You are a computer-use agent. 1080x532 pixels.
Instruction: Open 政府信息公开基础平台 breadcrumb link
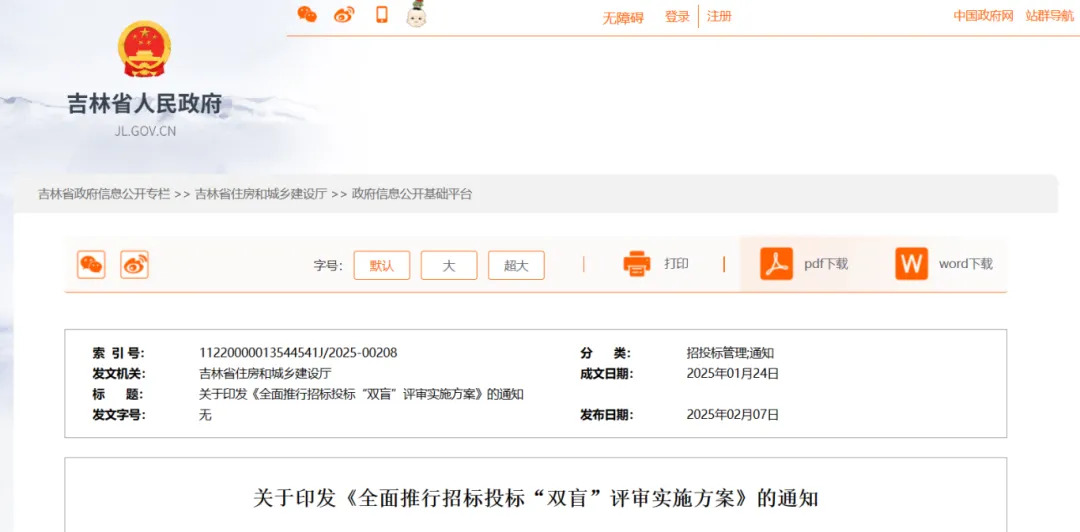coord(412,194)
